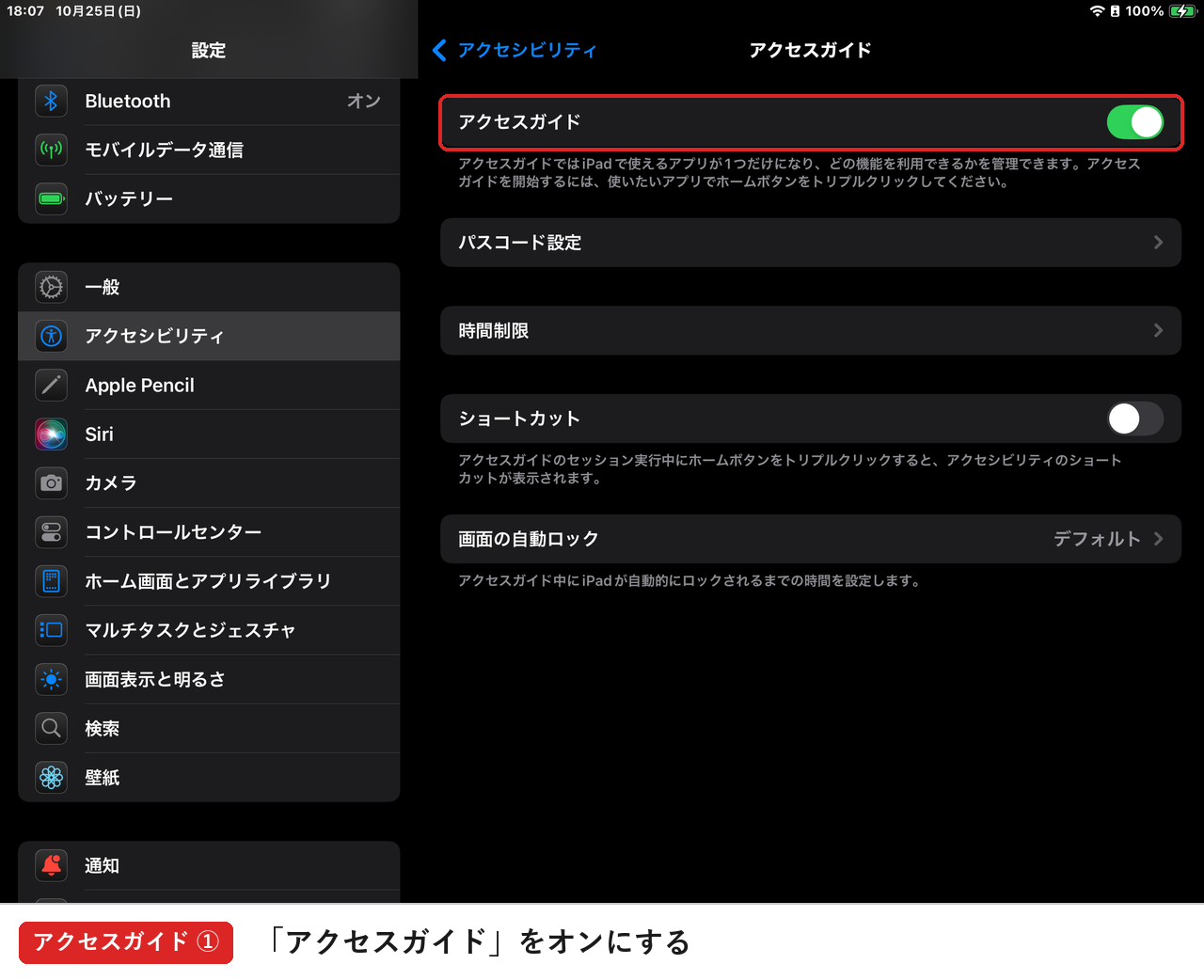This screenshot has height=980, width=1204.
Task: Open 画面の自動ロック chevron
Action: (x=1159, y=539)
